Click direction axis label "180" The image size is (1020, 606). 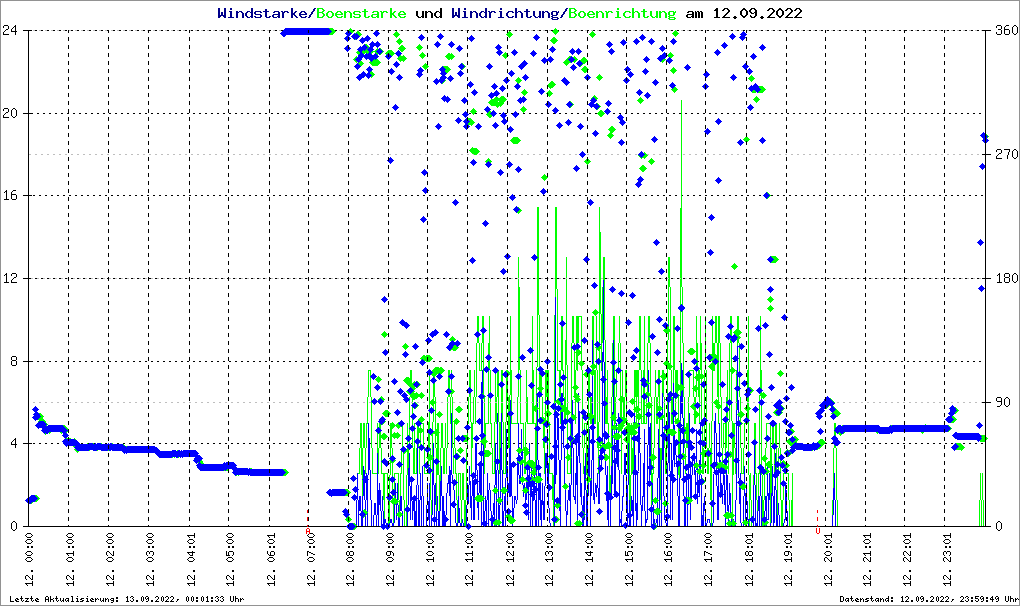[x=1007, y=278]
